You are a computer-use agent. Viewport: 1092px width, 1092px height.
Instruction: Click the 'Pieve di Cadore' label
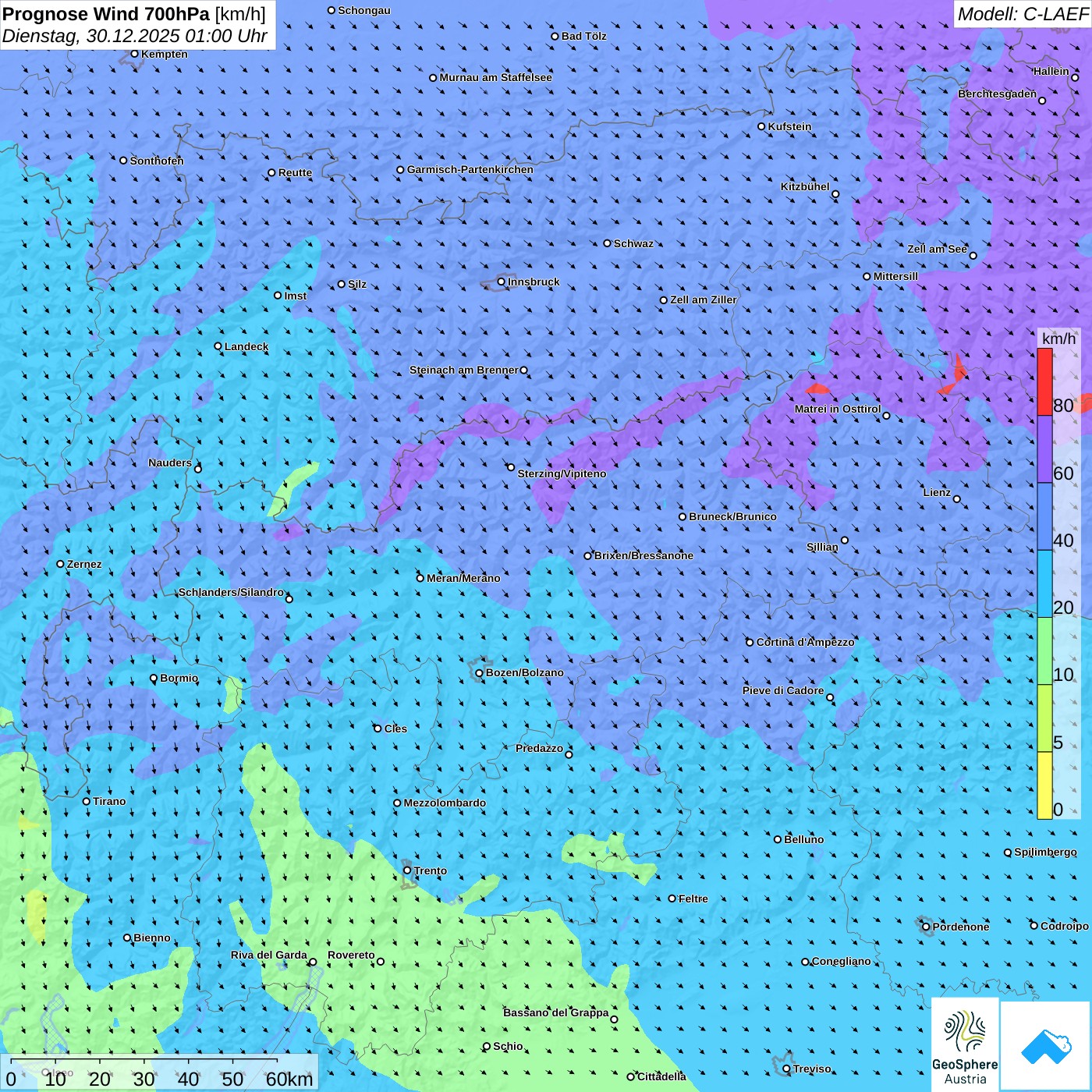click(x=783, y=690)
